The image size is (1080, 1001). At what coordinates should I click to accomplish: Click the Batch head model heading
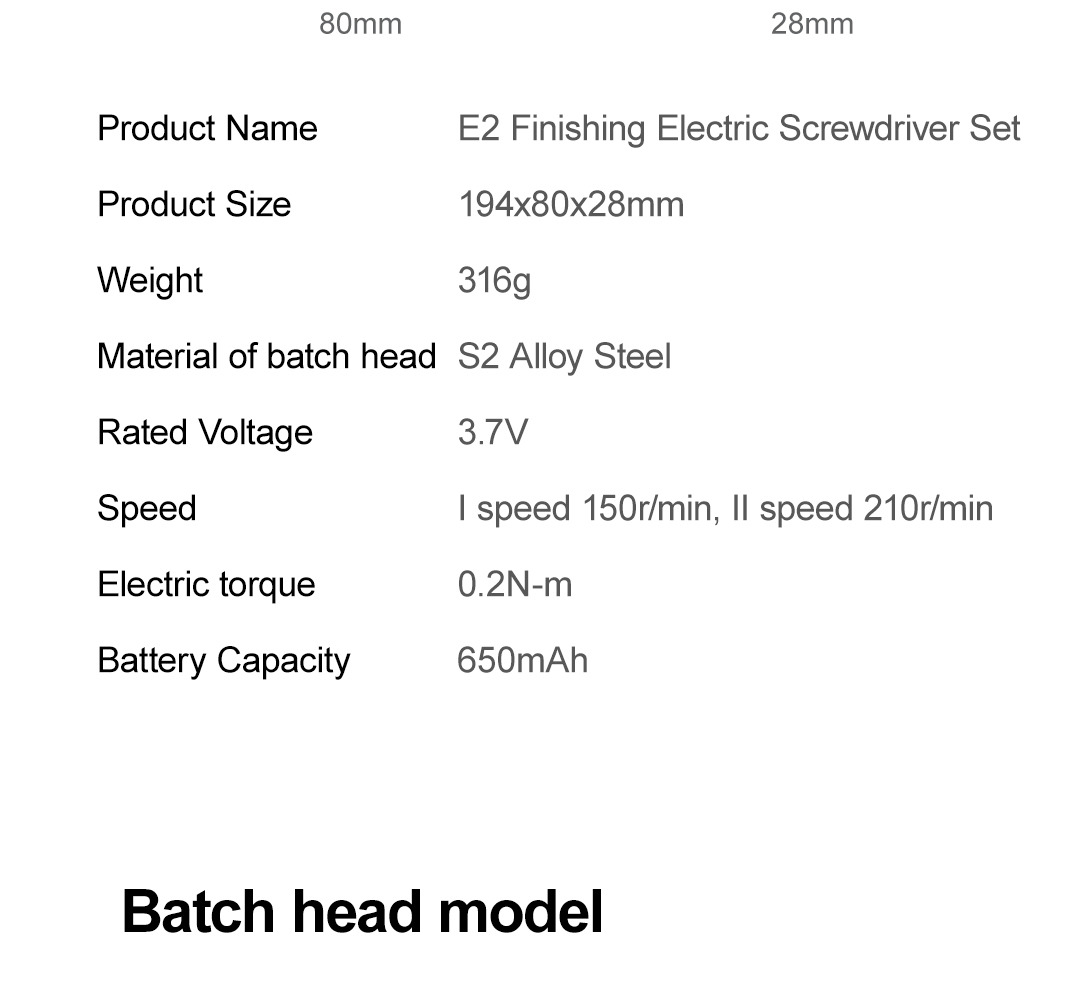pos(362,912)
